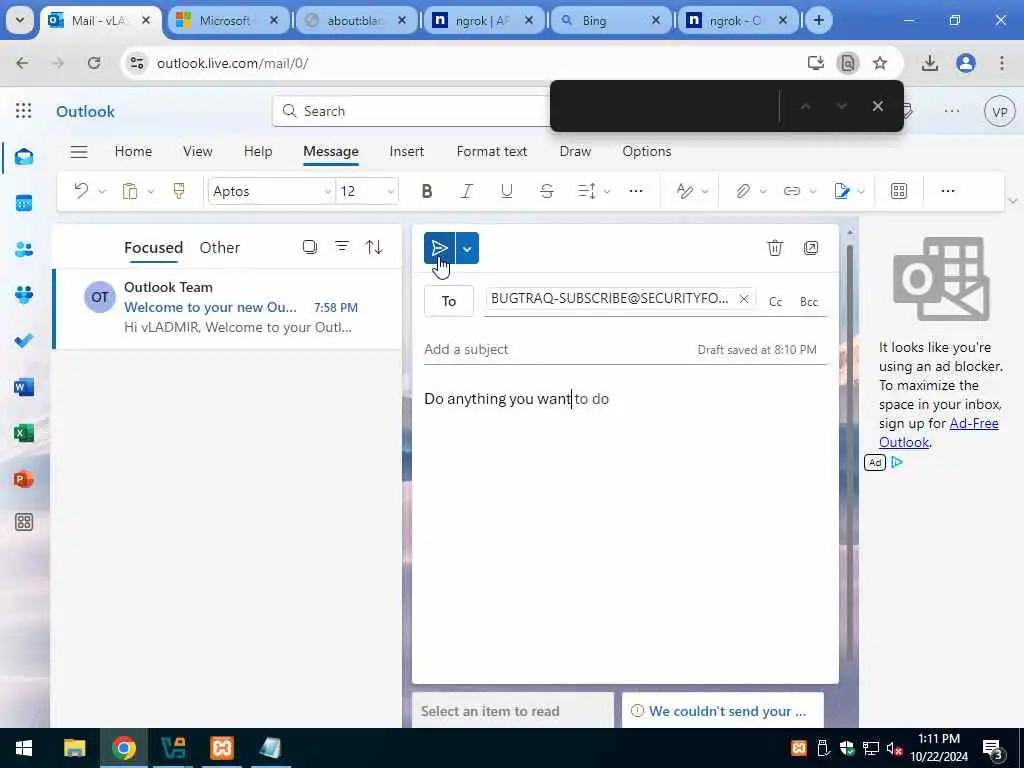Viewport: 1024px width, 768px height.
Task: Click the Insert link icon
Action: point(792,191)
